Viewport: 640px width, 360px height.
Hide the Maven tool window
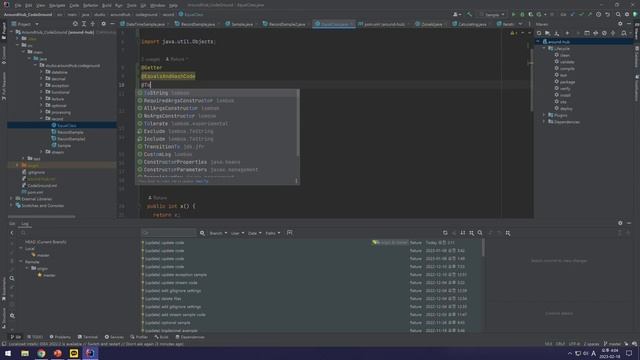629,24
